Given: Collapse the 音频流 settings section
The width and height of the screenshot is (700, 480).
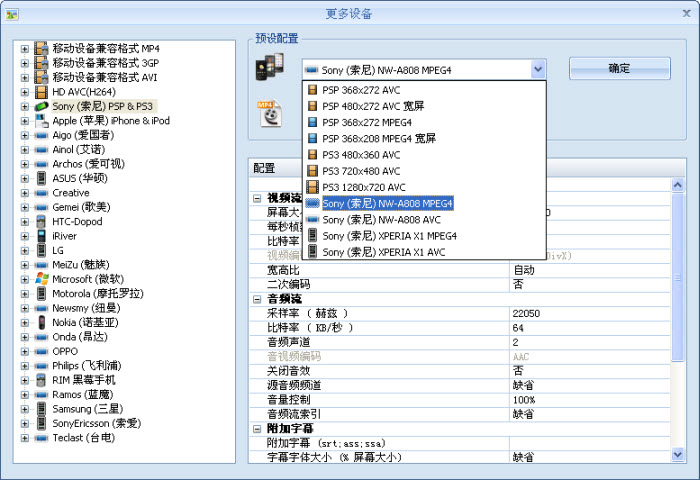Looking at the screenshot, I should [x=258, y=298].
